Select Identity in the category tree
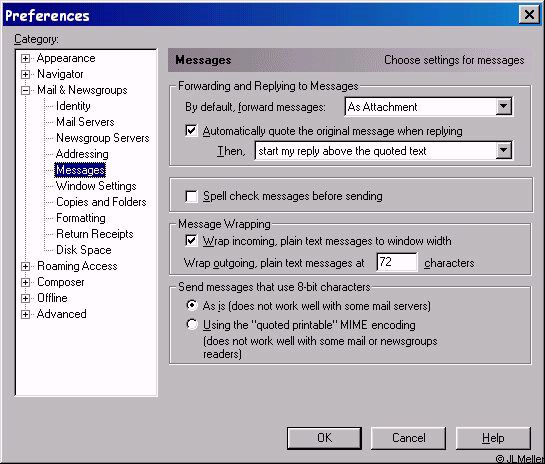The height and width of the screenshot is (464, 545). tap(73, 106)
